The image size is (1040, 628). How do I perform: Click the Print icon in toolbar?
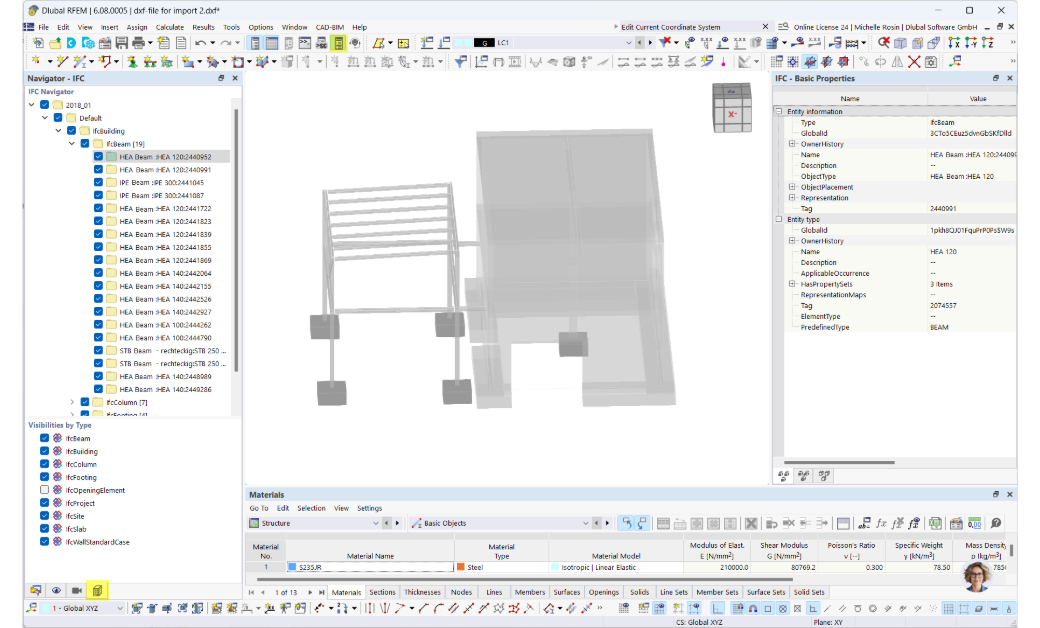(x=138, y=43)
